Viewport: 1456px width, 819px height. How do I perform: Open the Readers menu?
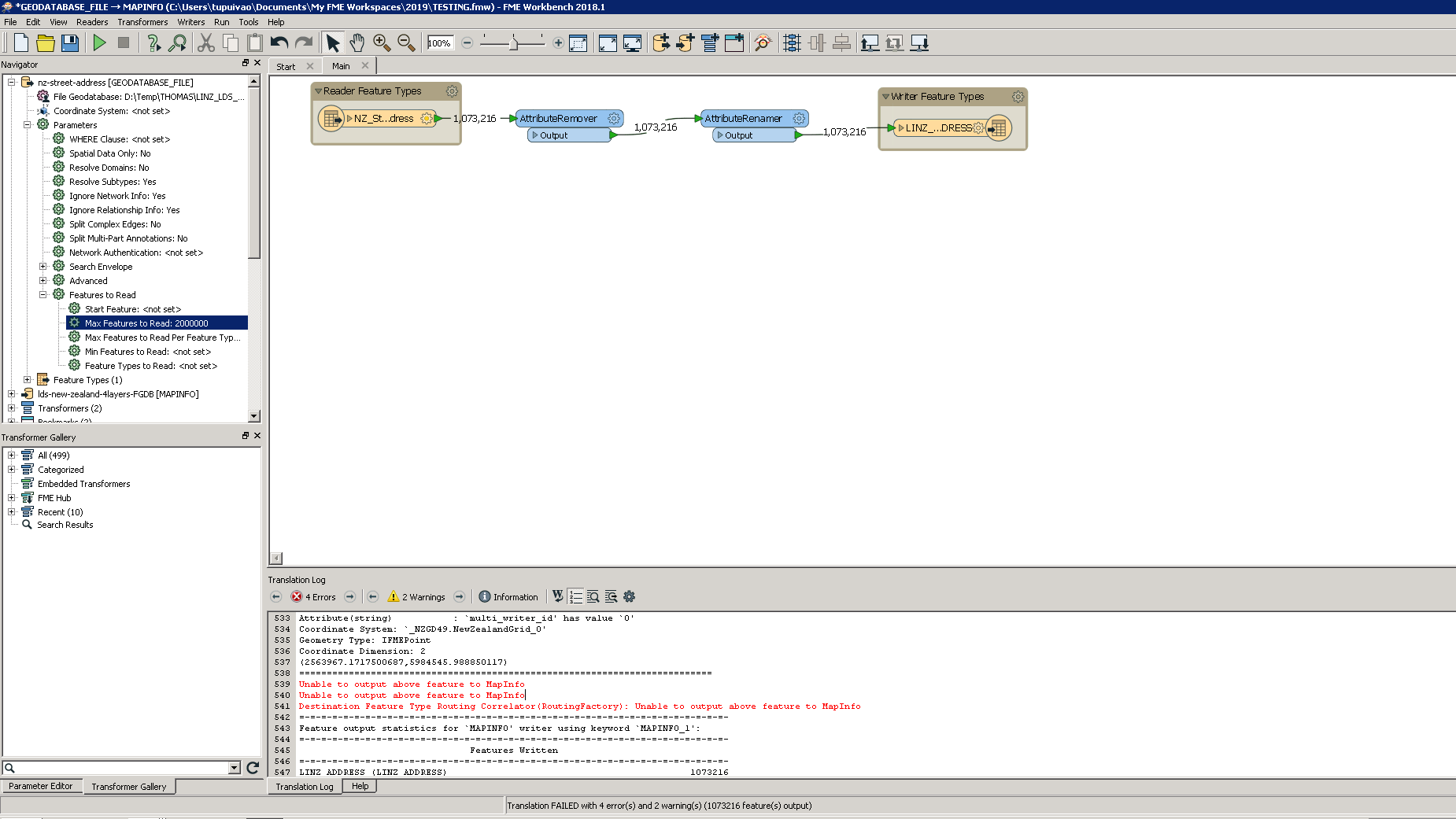point(92,22)
